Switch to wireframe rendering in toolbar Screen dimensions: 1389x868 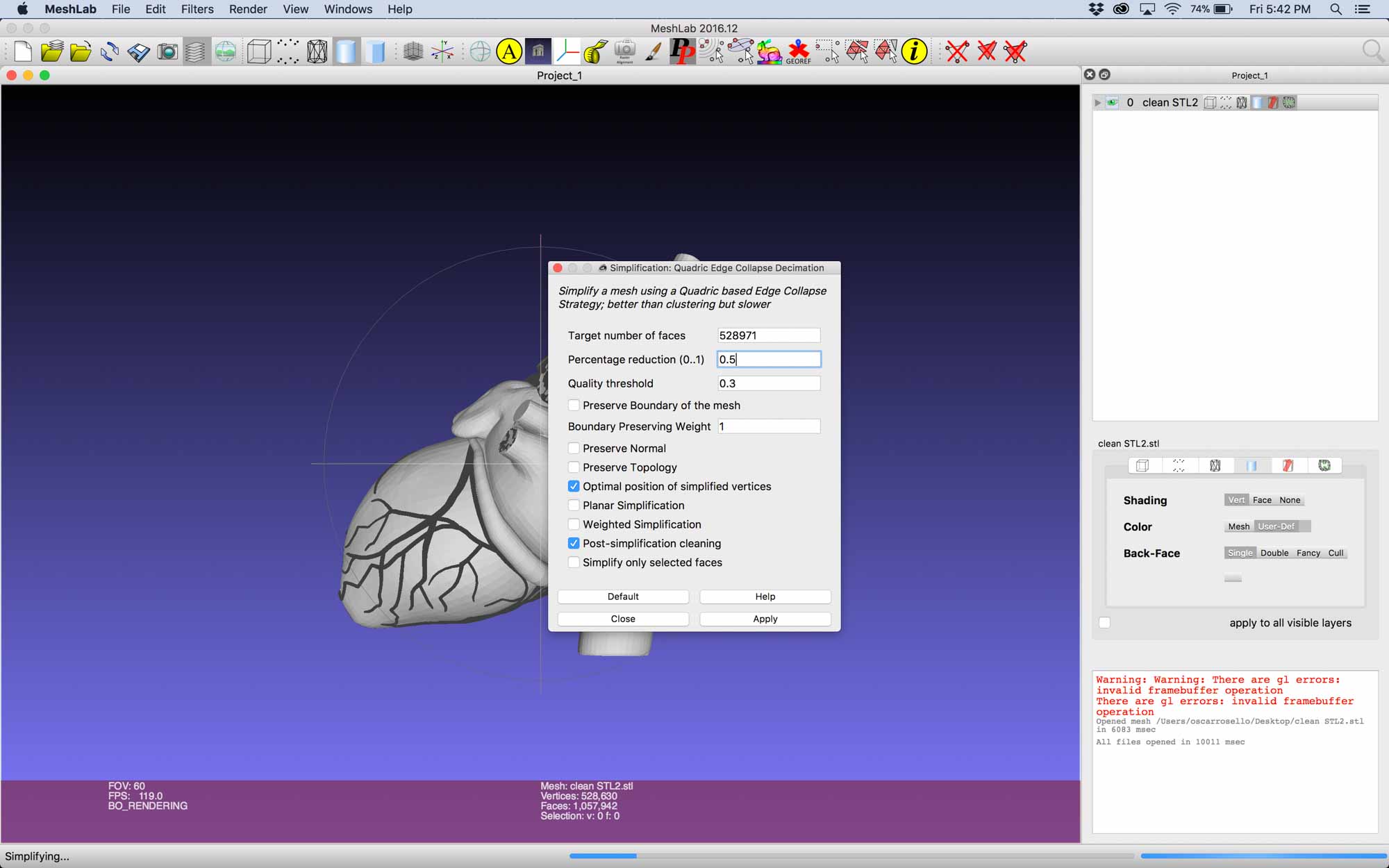coord(317,51)
